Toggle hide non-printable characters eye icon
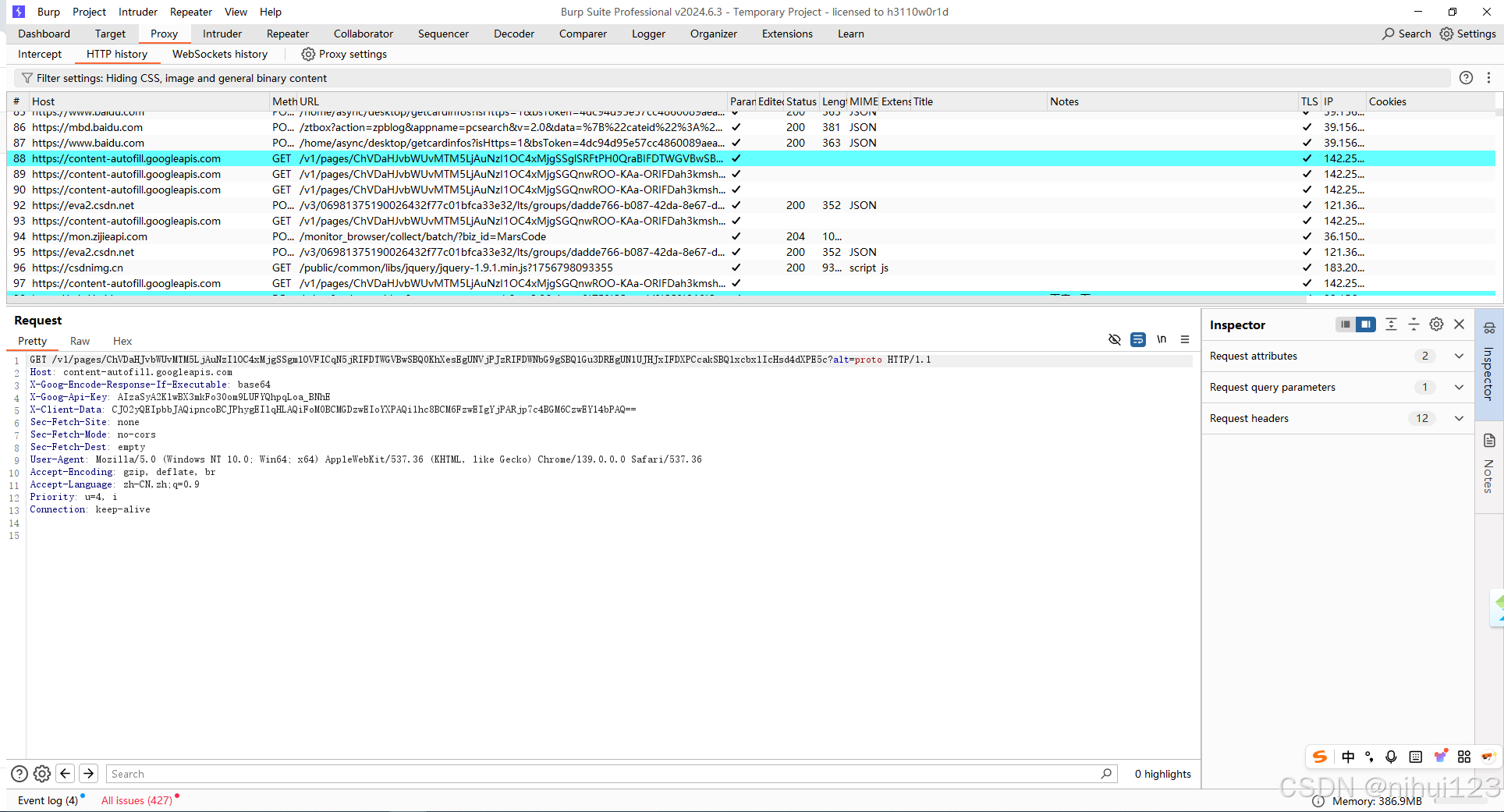1504x812 pixels. 1115,339
